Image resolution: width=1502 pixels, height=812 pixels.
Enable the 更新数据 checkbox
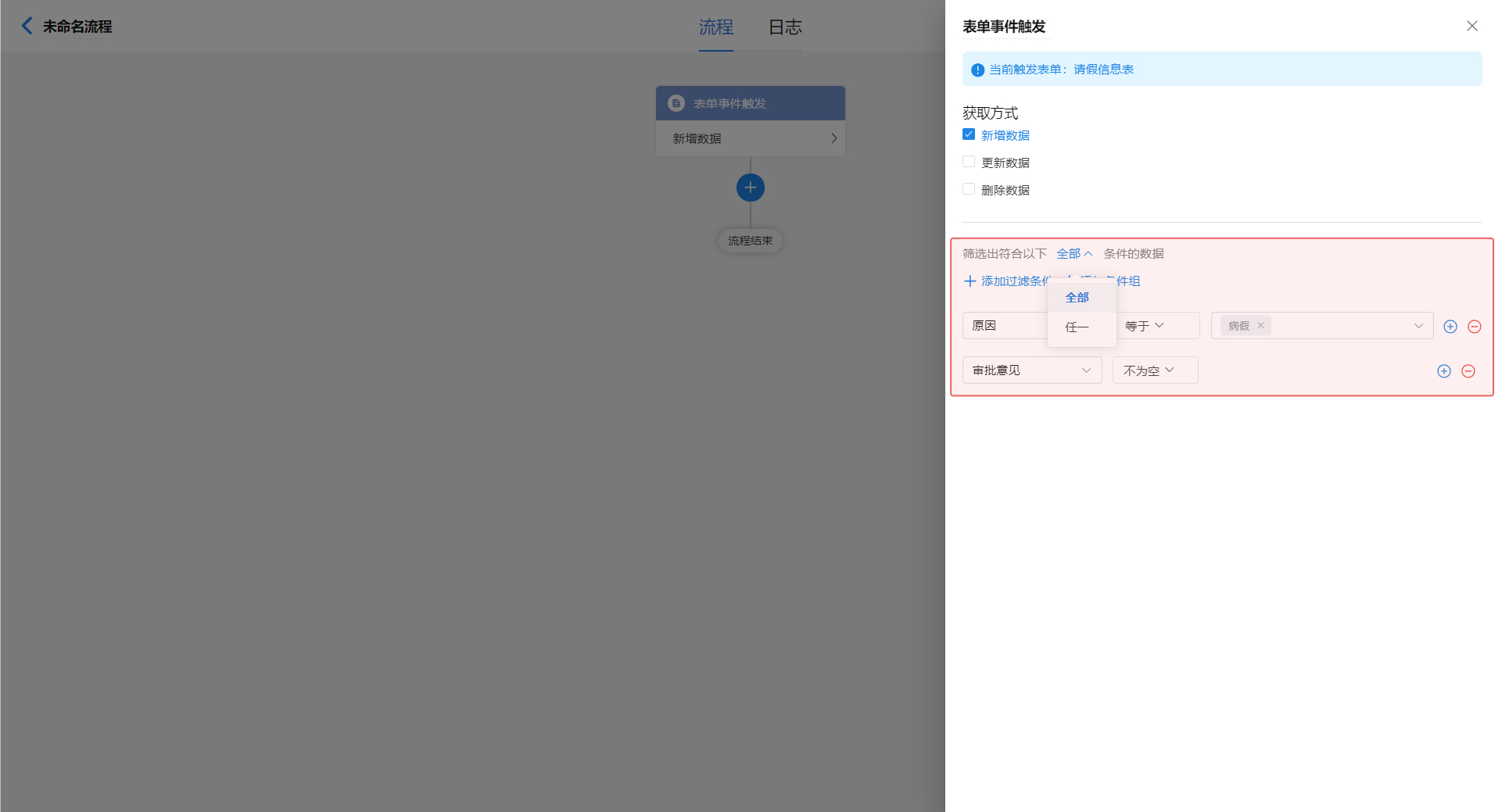969,162
